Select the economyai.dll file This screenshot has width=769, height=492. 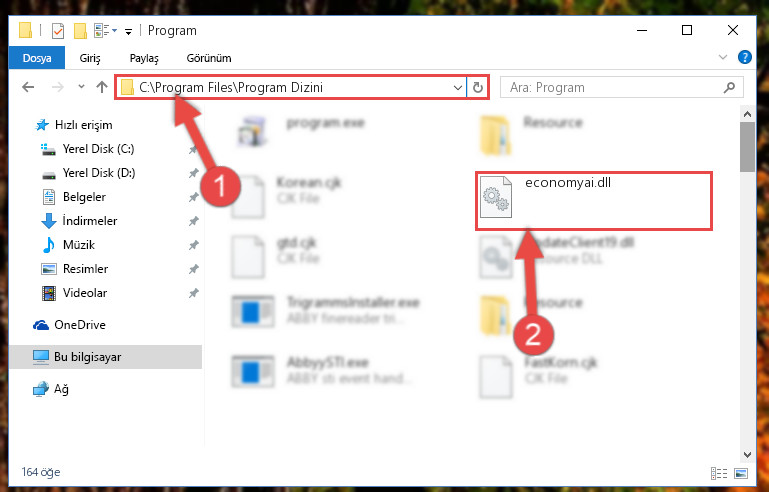[593, 200]
